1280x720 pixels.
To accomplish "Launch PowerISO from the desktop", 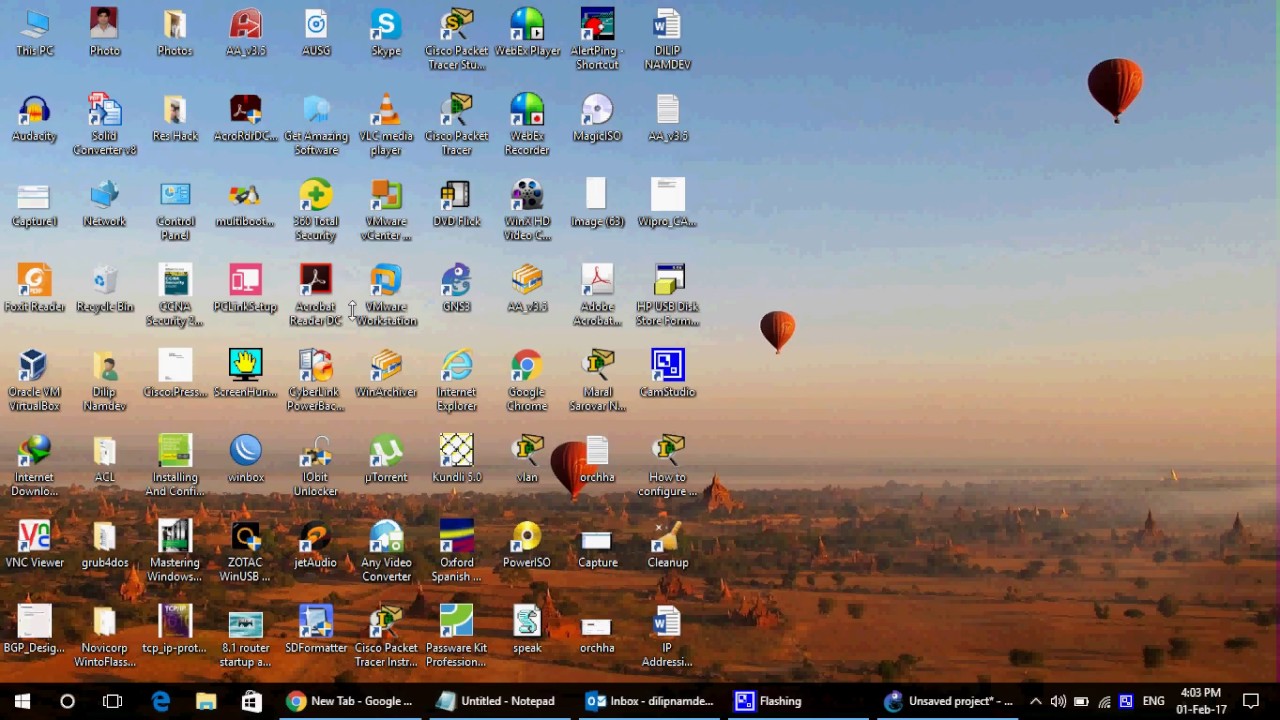I will coord(527,544).
